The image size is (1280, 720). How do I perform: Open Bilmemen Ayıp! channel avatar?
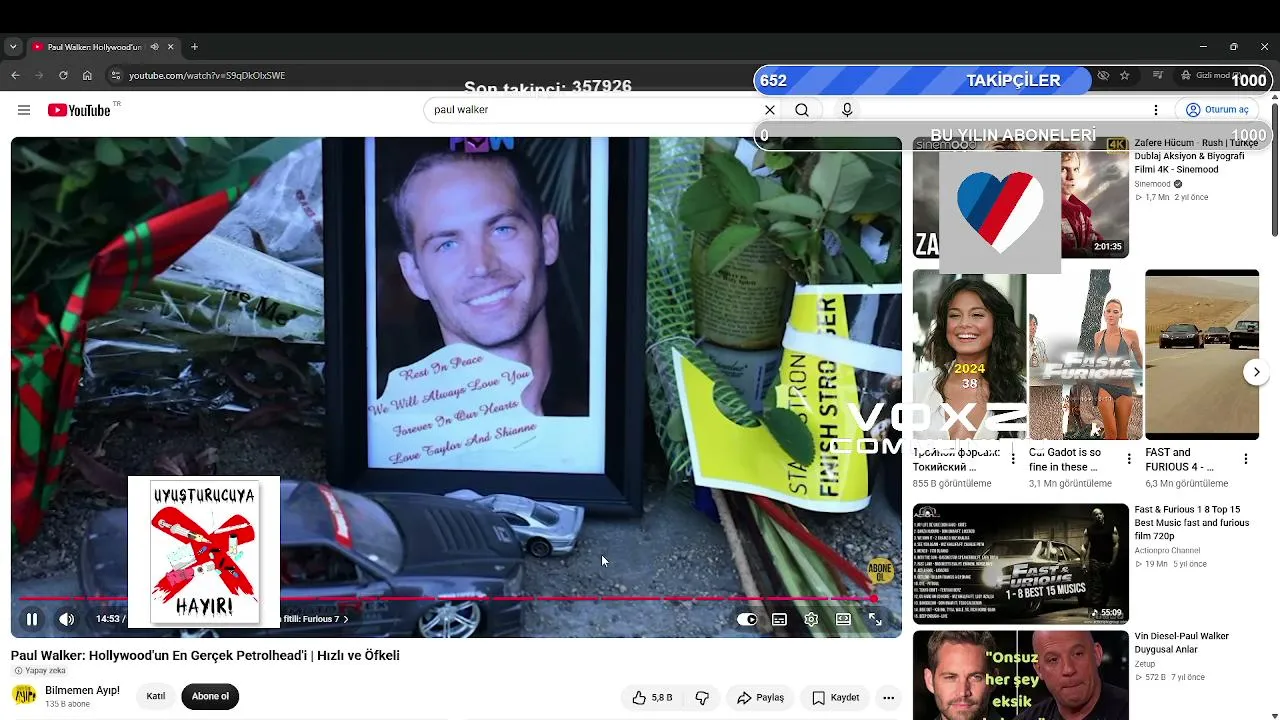[24, 695]
